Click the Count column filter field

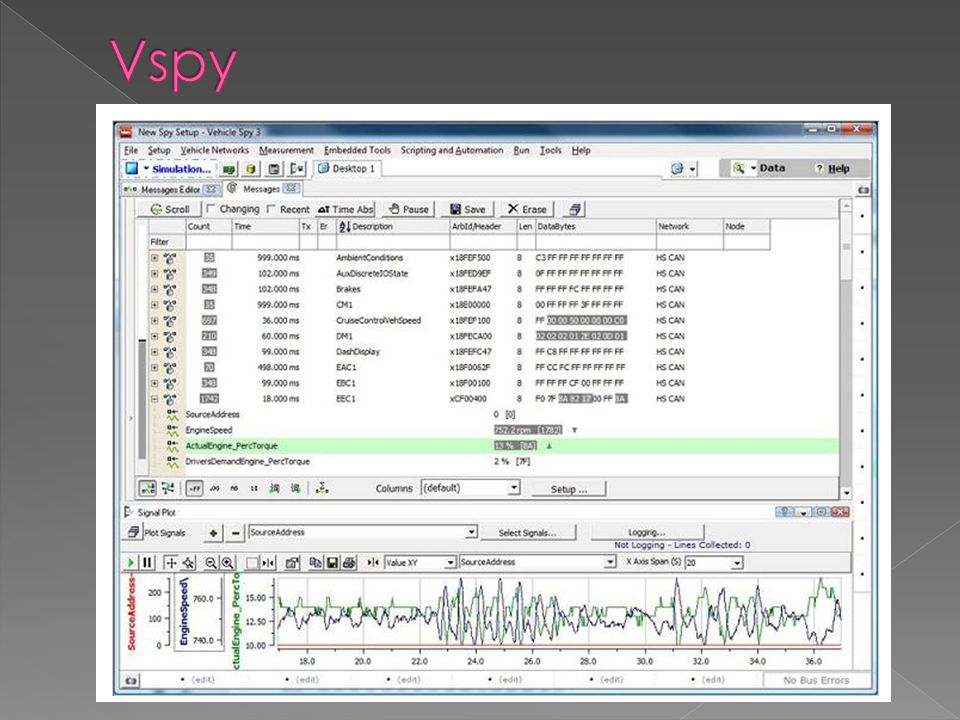pos(209,242)
